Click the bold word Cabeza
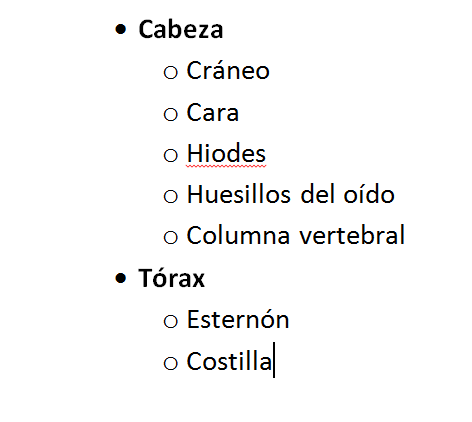The image size is (472, 422). (181, 30)
